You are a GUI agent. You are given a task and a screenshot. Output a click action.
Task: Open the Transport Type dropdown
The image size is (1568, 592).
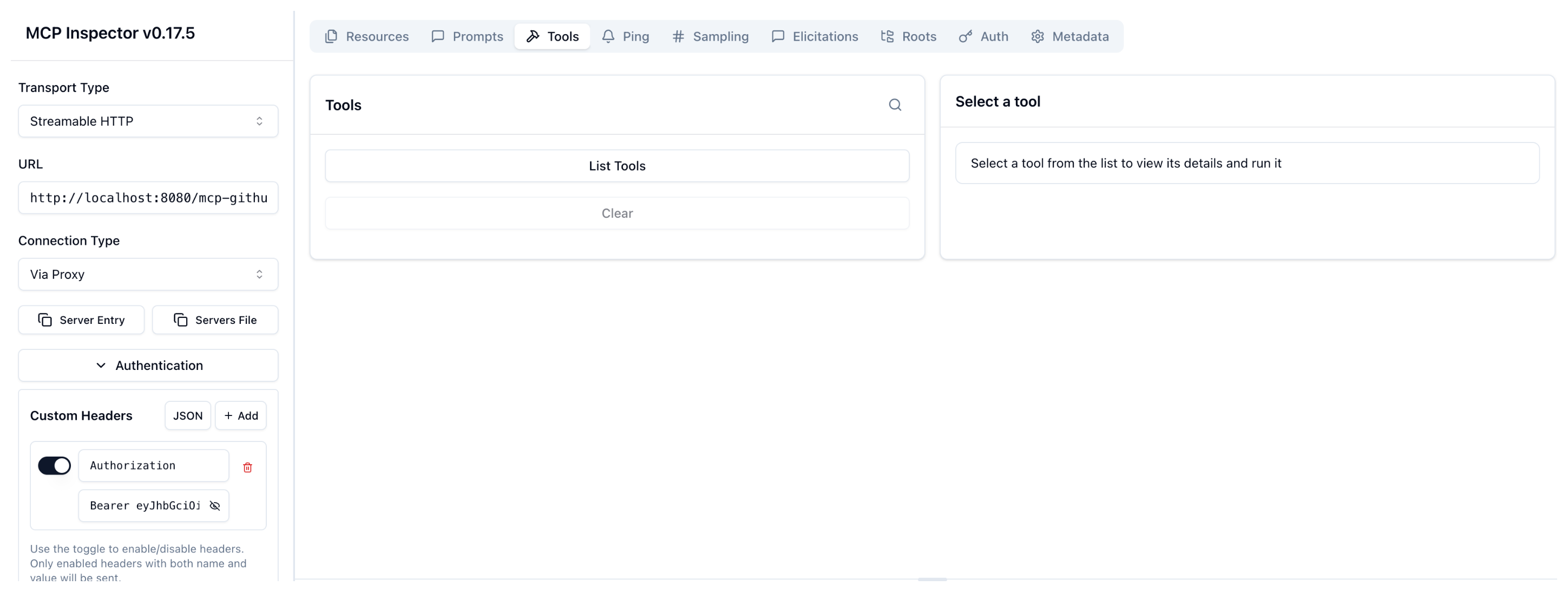[x=148, y=121]
